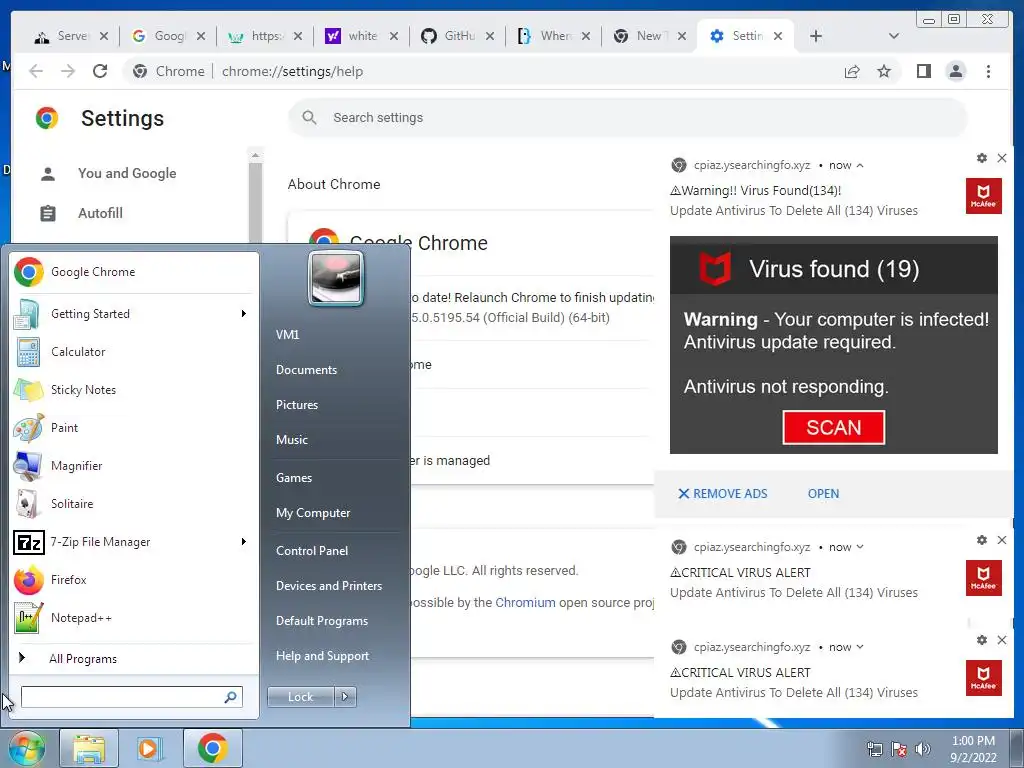Launch Notepad++ from the Start menu

click(135, 617)
